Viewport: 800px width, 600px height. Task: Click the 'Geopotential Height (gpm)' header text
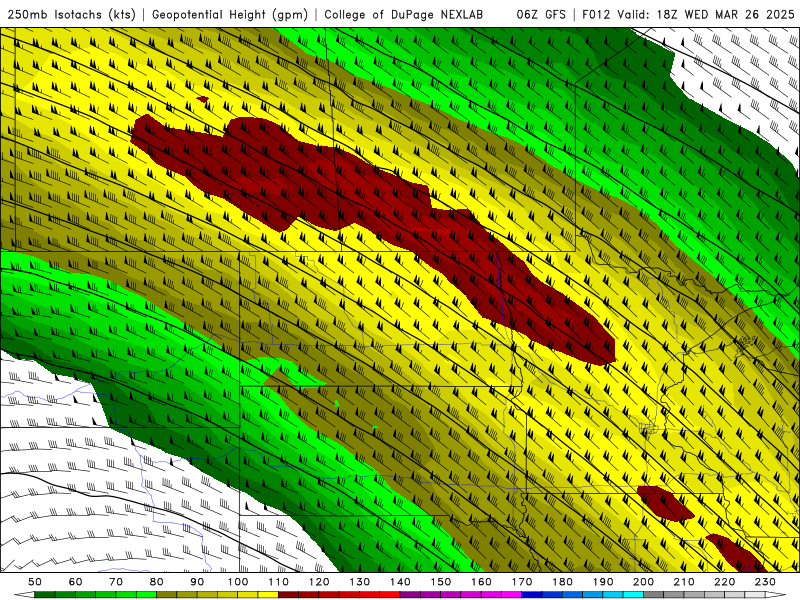coord(230,15)
